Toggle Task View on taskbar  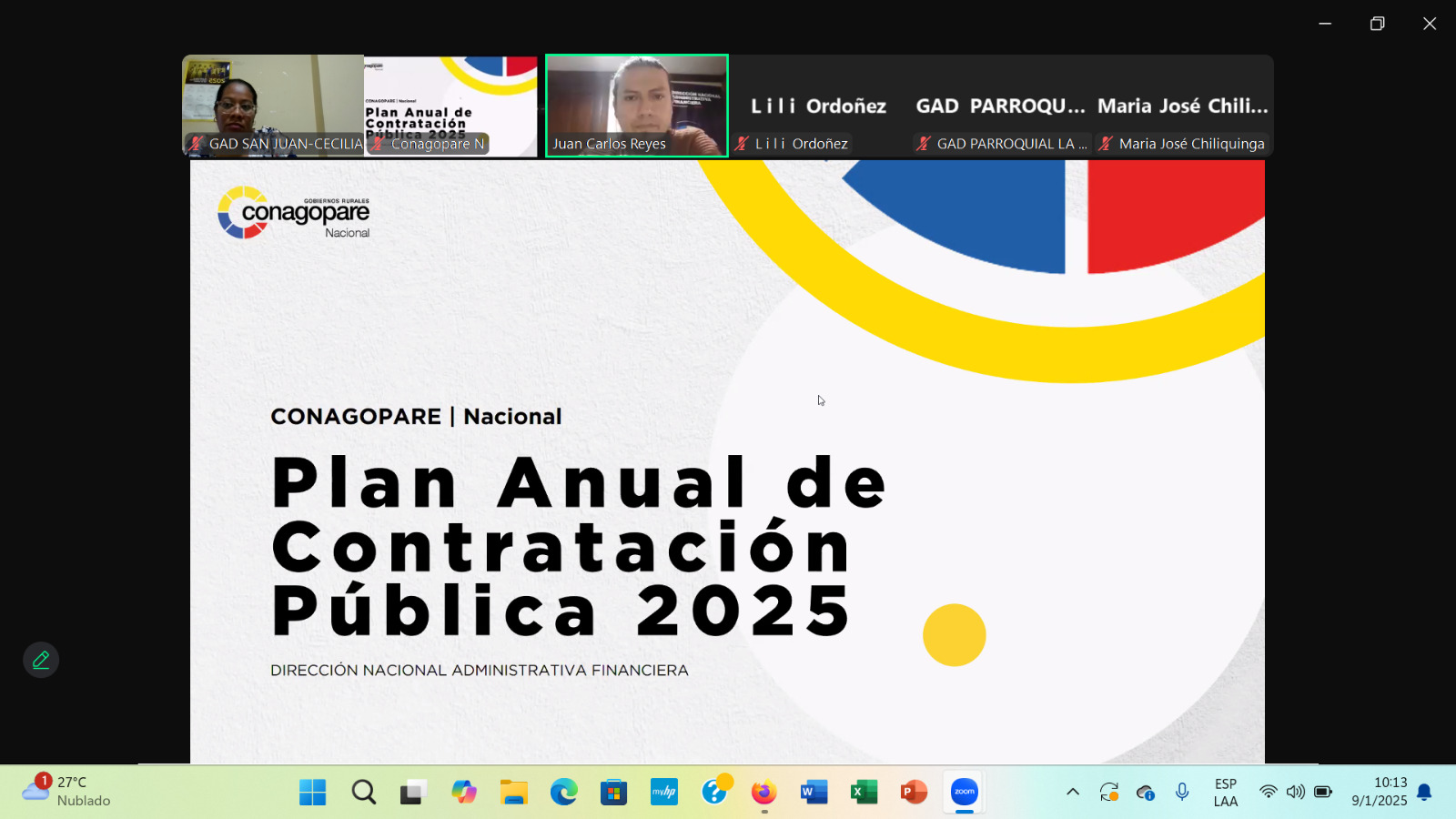413,792
